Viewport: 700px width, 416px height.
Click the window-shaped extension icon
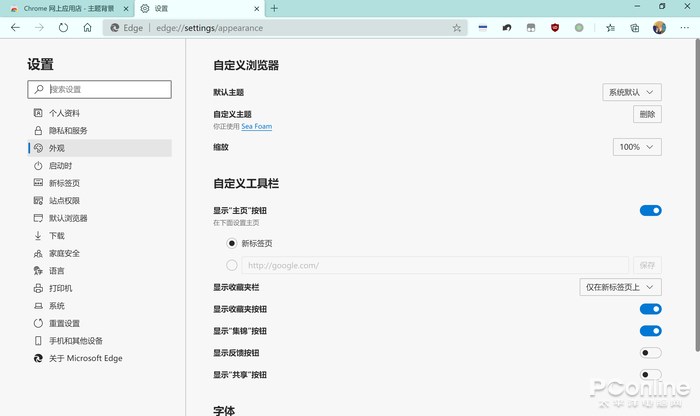pos(531,28)
